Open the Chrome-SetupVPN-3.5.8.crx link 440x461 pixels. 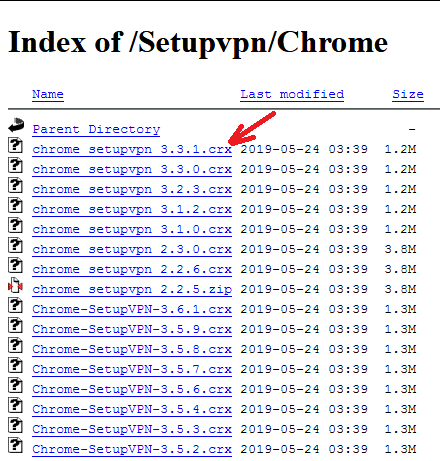[132, 350]
